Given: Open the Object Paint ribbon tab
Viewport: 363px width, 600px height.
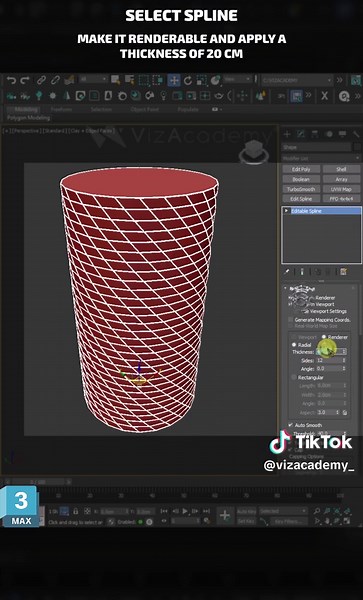Looking at the screenshot, I should 145,109.
